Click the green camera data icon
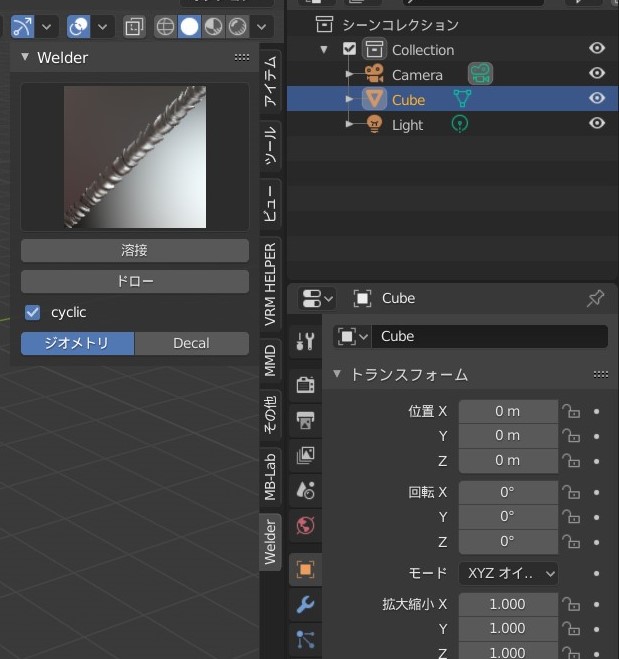The height and width of the screenshot is (659, 619). click(480, 74)
